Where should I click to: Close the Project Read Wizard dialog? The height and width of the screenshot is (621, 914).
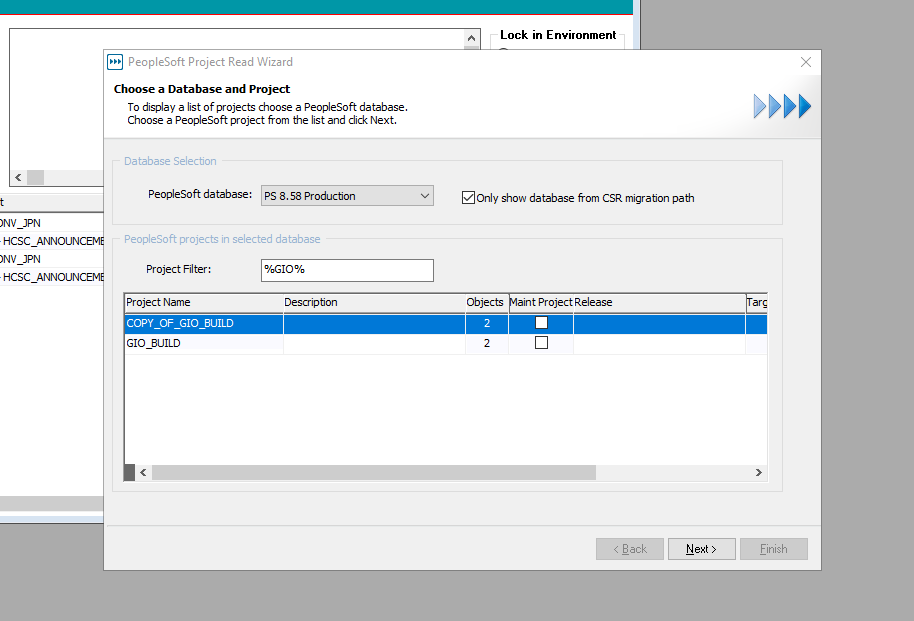pyautogui.click(x=806, y=62)
